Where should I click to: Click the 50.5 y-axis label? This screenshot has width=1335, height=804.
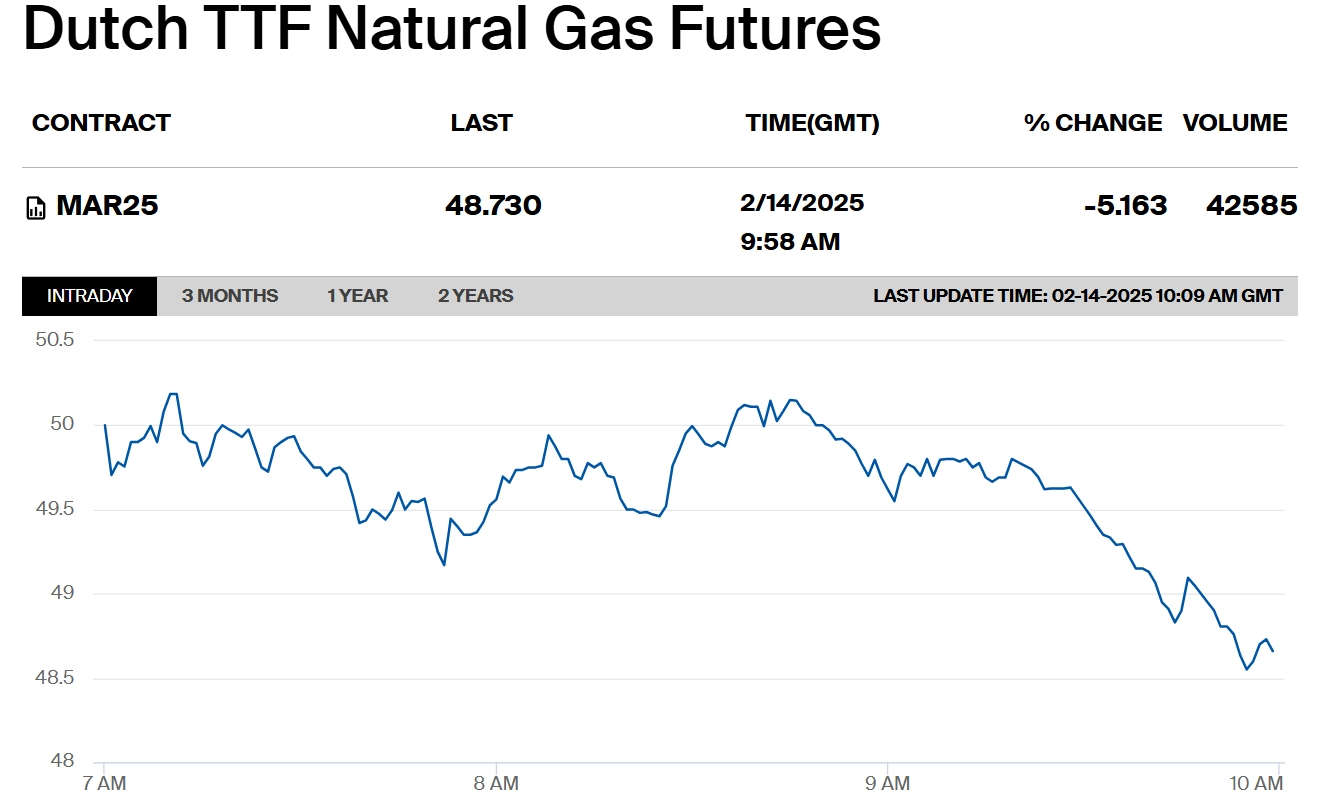coord(55,340)
